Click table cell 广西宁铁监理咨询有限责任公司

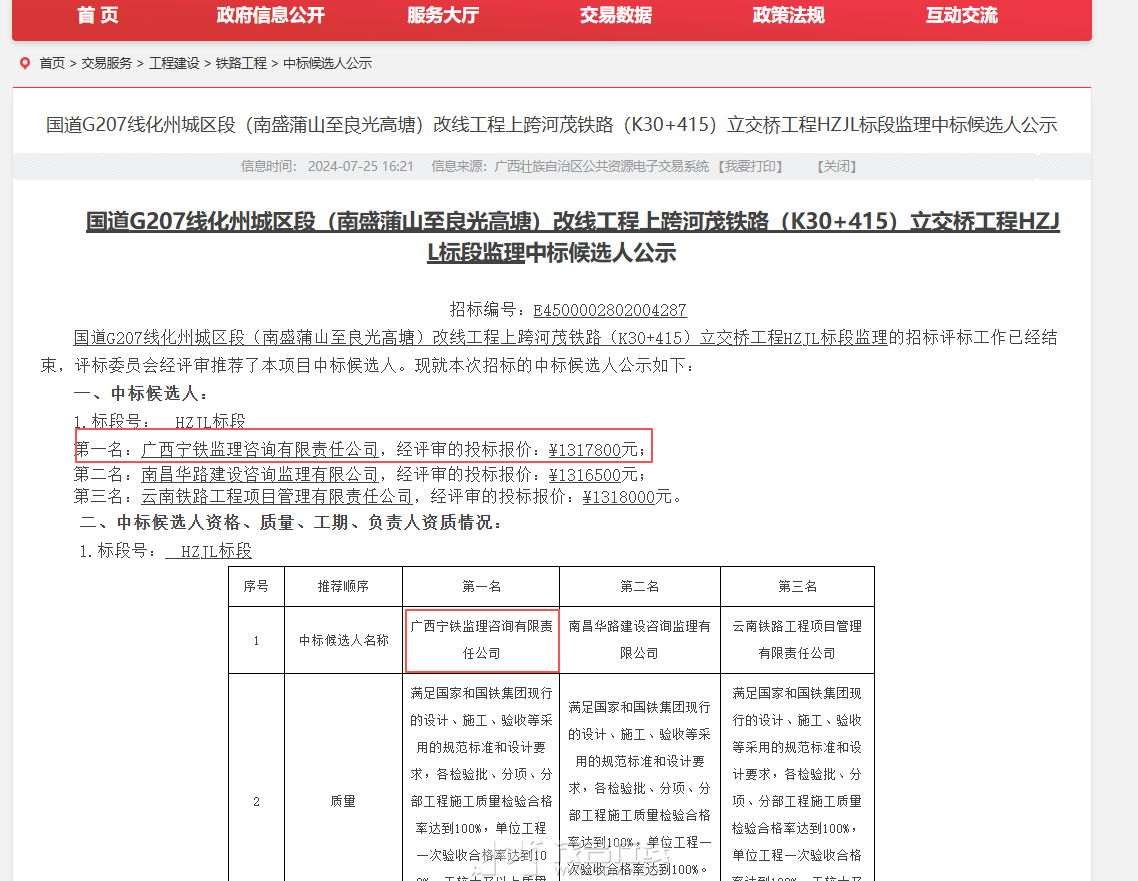click(481, 640)
